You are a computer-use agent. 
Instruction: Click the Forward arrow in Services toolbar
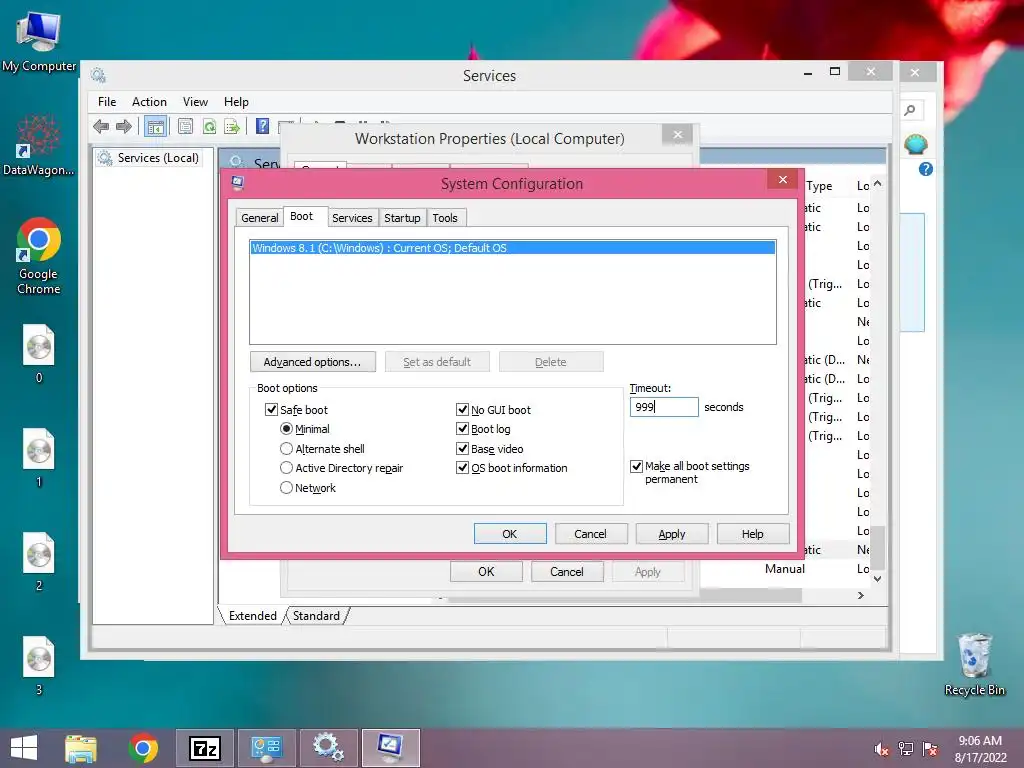[123, 126]
